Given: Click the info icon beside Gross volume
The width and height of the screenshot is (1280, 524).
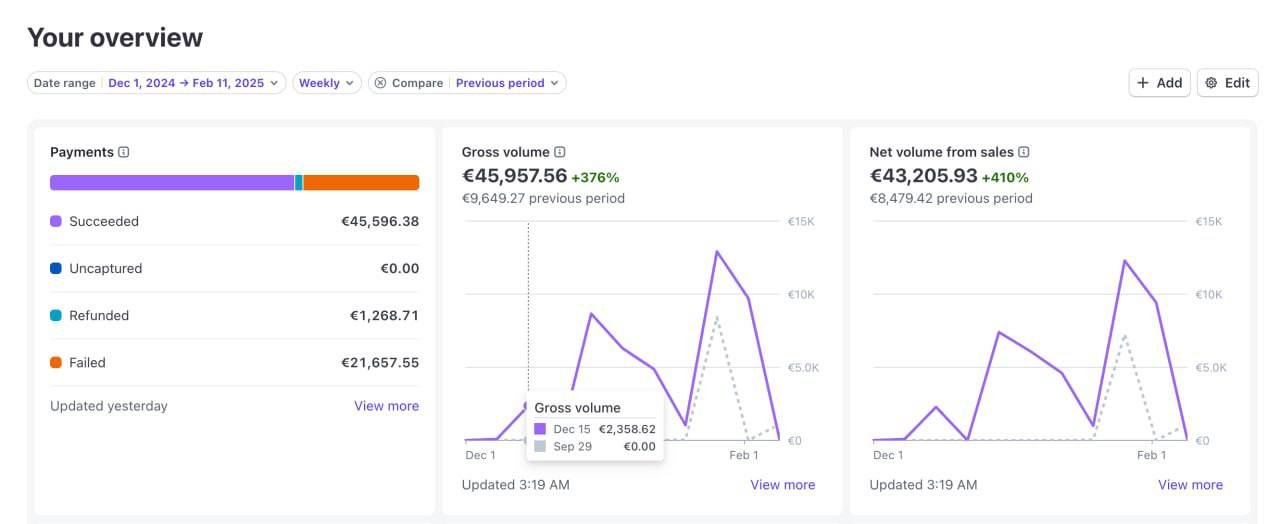Looking at the screenshot, I should coord(560,152).
